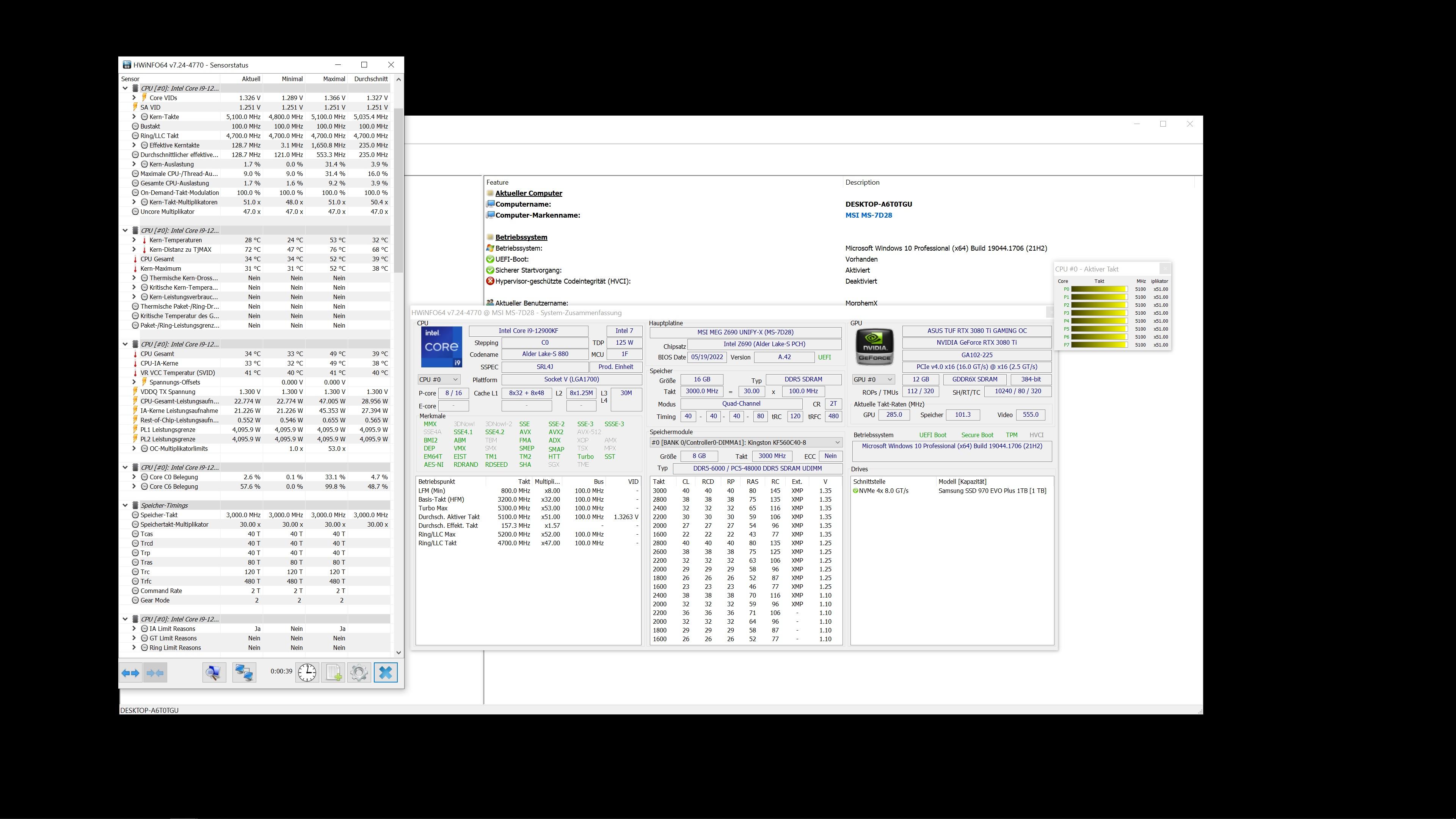The width and height of the screenshot is (1456, 819).
Task: Expand the OC-Multiplikatorlimits row
Action: coord(134,449)
